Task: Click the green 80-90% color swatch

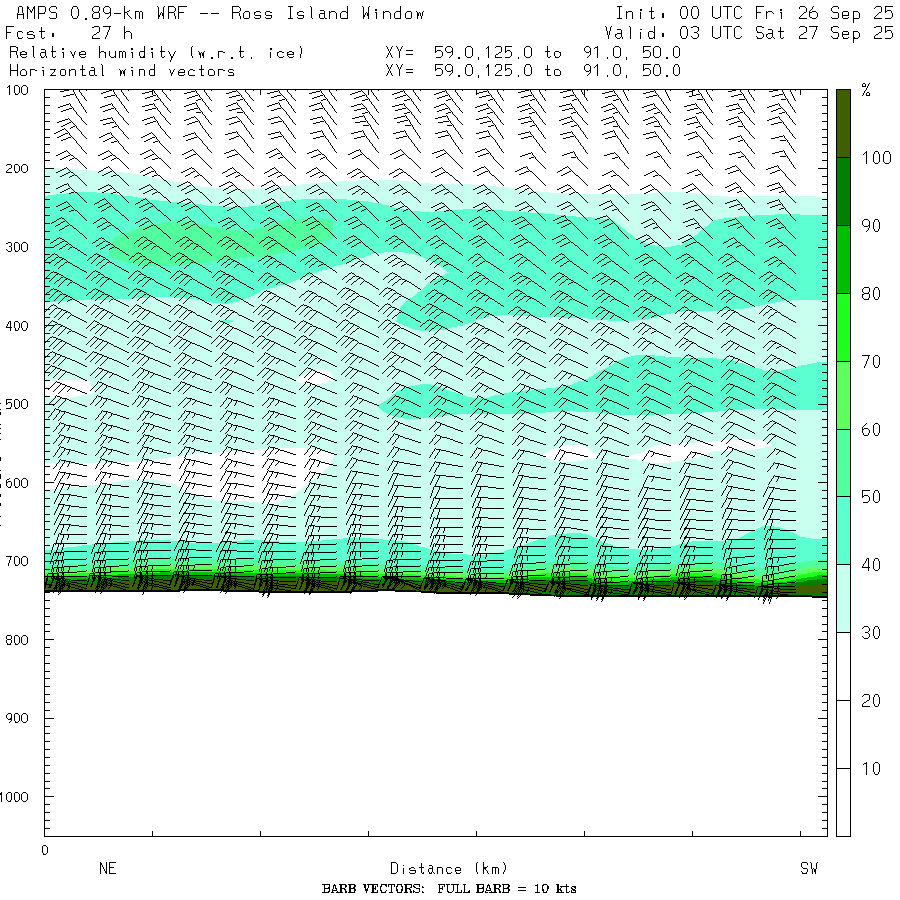Action: (843, 259)
